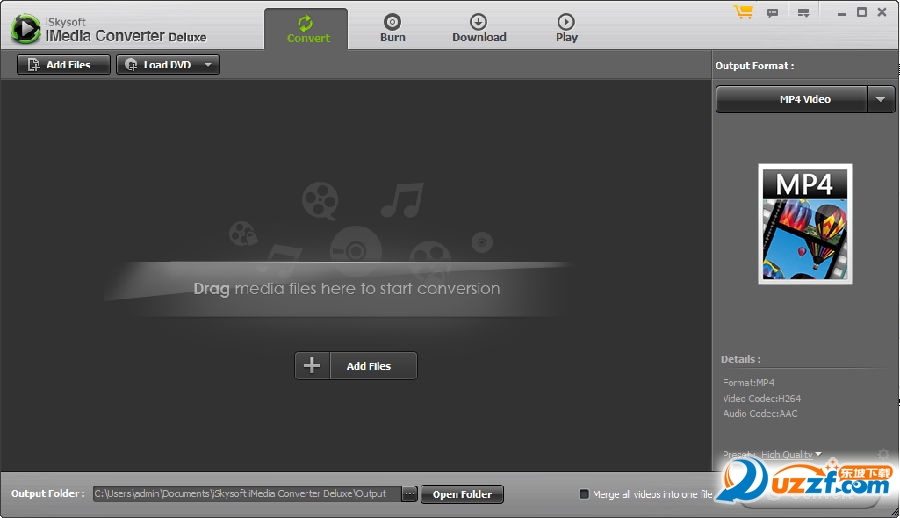This screenshot has width=900, height=518.
Task: Close the iMedia Converter window
Action: click(882, 12)
